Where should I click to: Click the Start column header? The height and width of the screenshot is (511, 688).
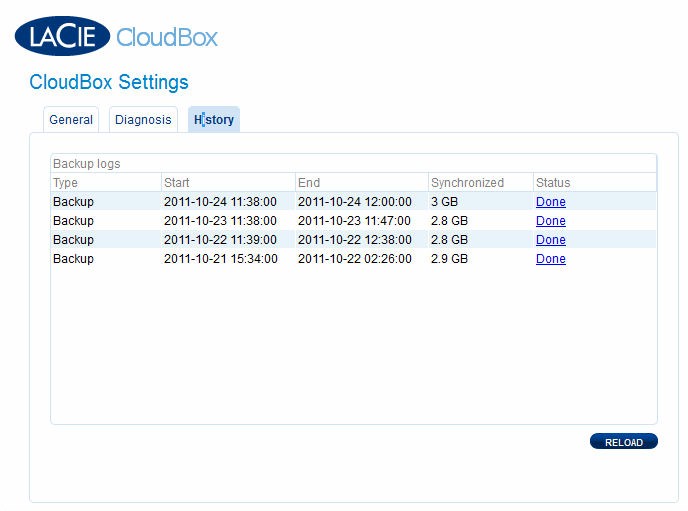(228, 182)
